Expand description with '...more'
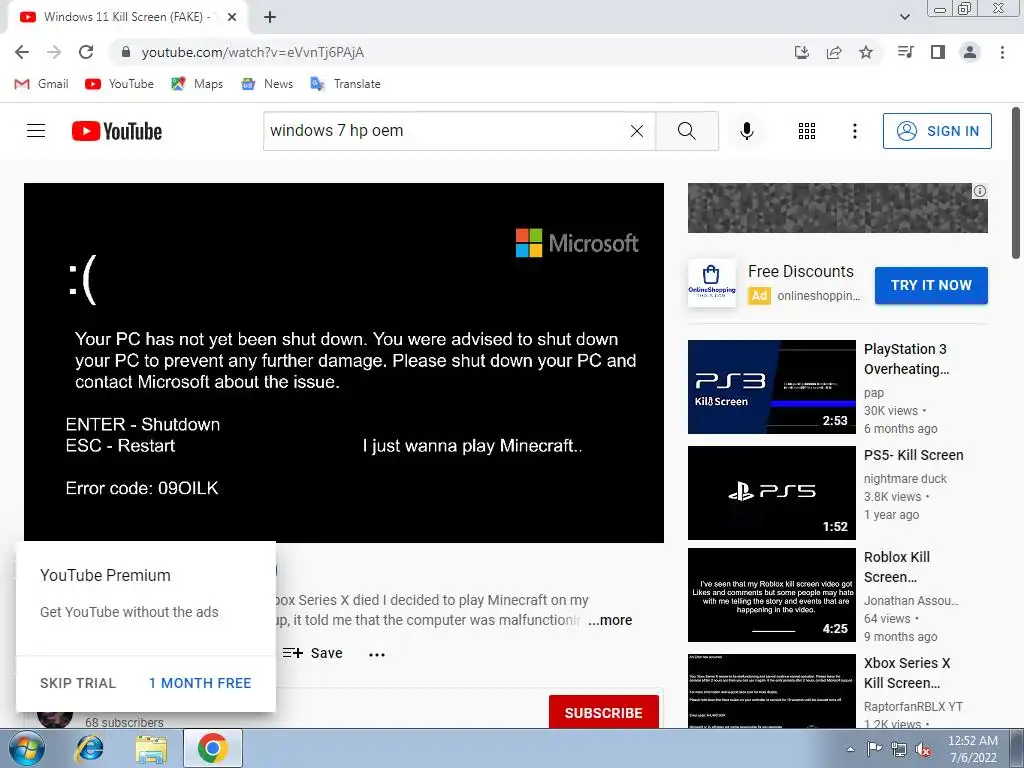 point(610,620)
